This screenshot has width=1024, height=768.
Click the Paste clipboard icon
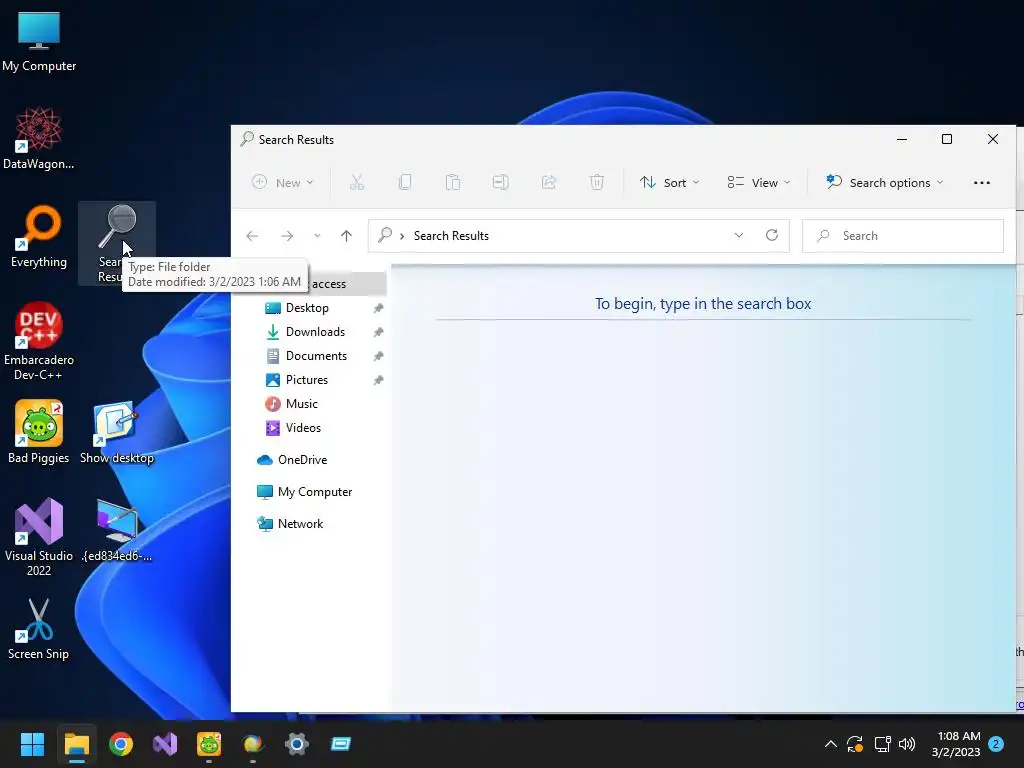click(x=453, y=183)
